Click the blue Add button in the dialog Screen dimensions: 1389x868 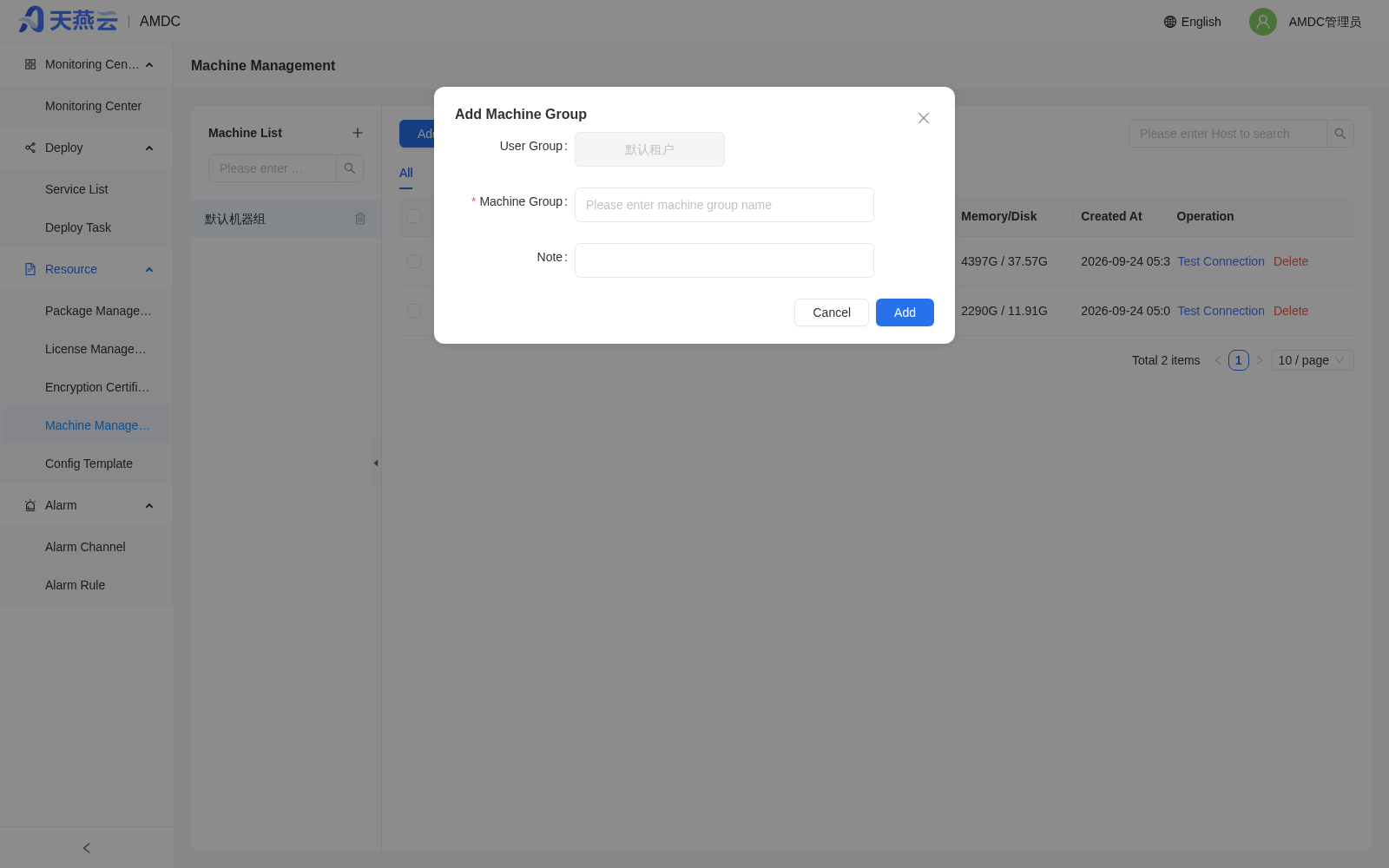[905, 312]
